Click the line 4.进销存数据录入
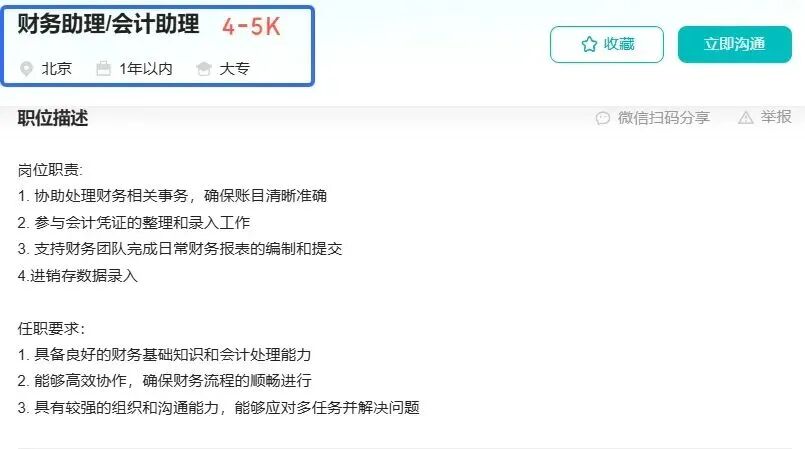Screen dimensions: 805x449 (x=78, y=276)
